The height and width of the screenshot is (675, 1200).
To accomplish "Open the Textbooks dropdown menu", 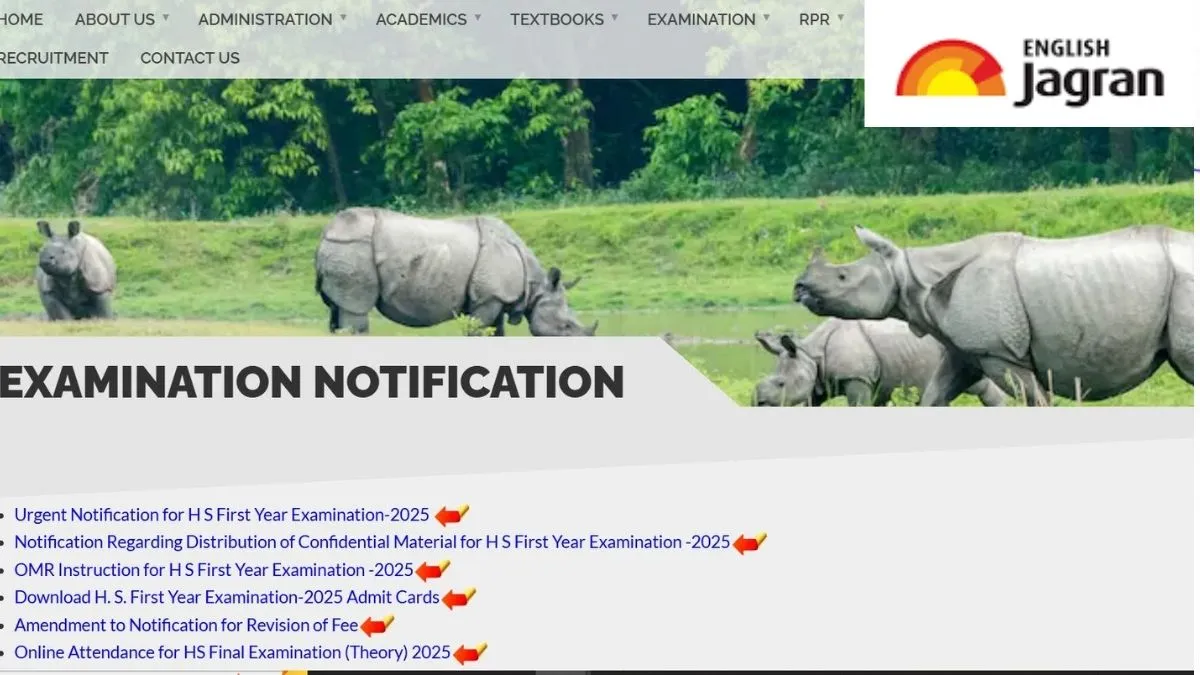I will point(563,20).
